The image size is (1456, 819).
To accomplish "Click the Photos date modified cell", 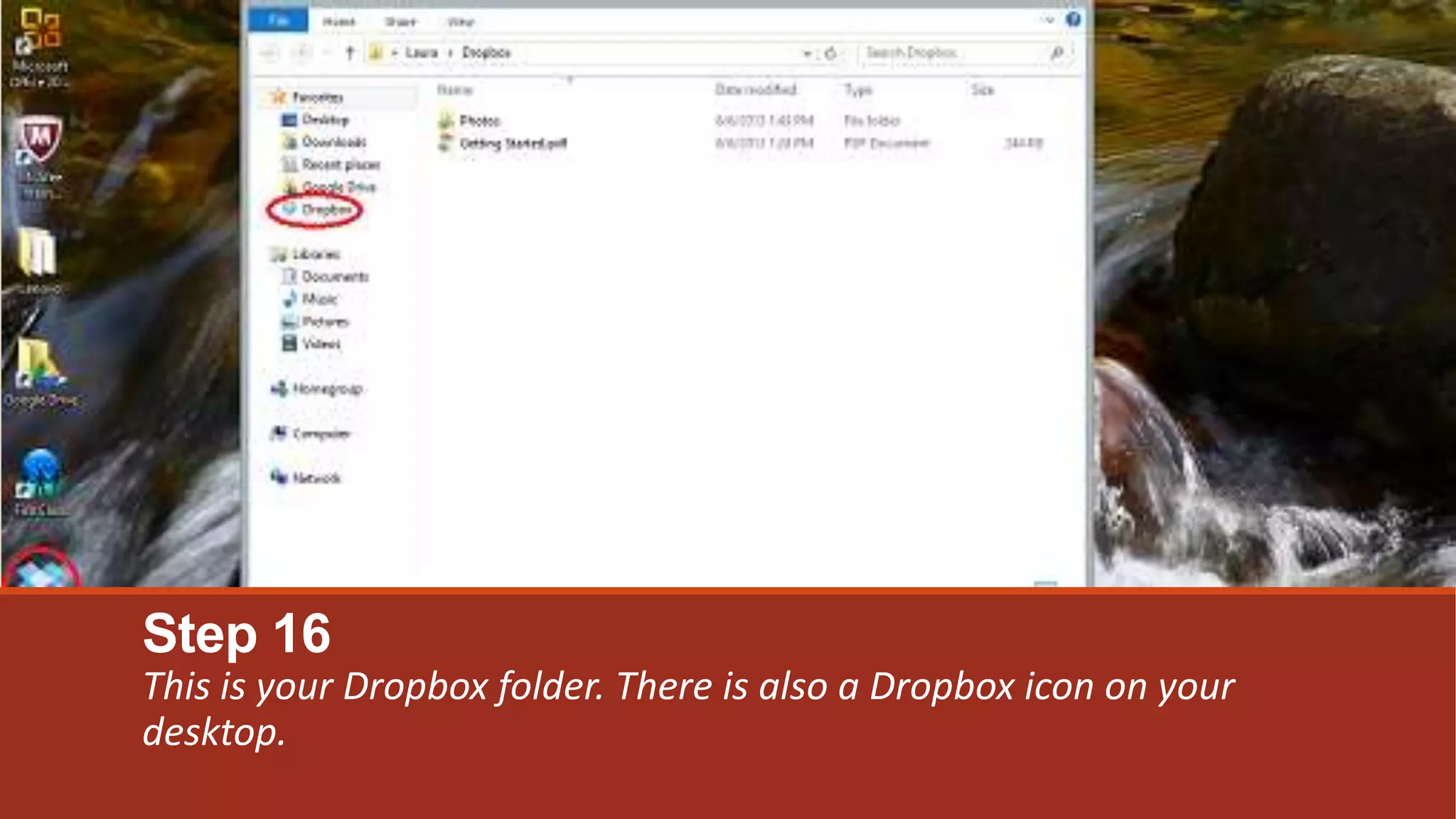I will point(764,121).
